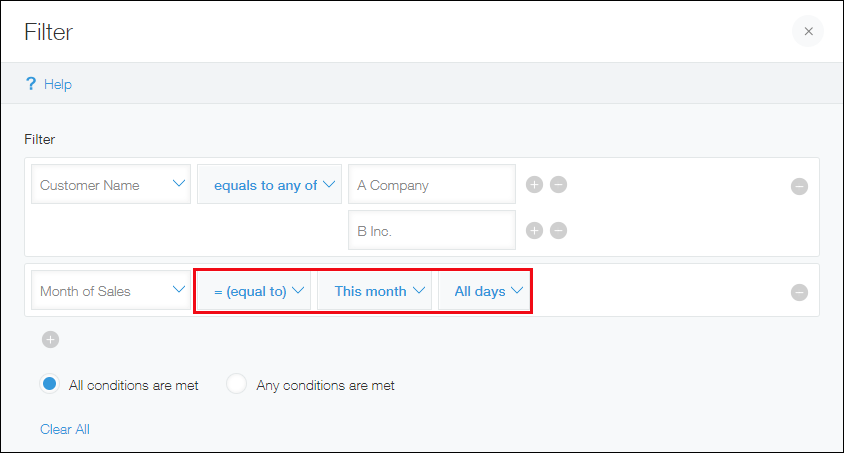Open the Help link
844x453 pixels.
pos(58,84)
